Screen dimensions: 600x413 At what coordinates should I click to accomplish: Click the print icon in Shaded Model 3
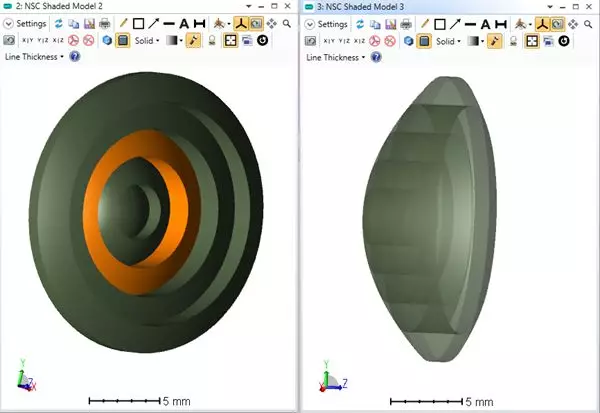point(404,23)
